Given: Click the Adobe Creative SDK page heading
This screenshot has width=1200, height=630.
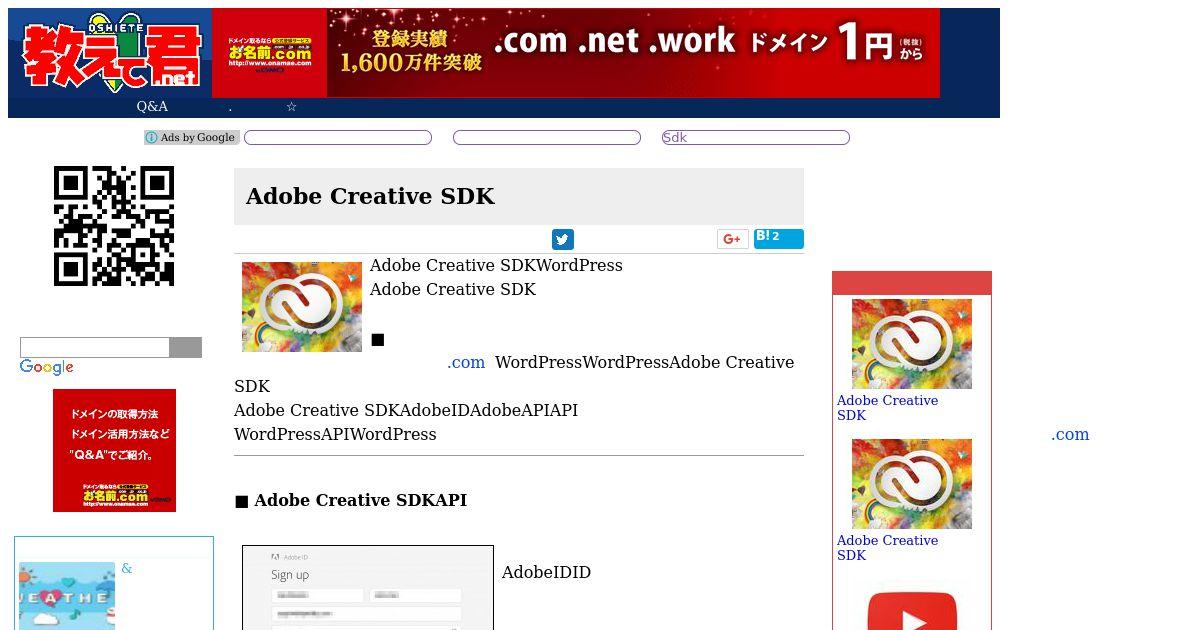Looking at the screenshot, I should pyautogui.click(x=370, y=196).
